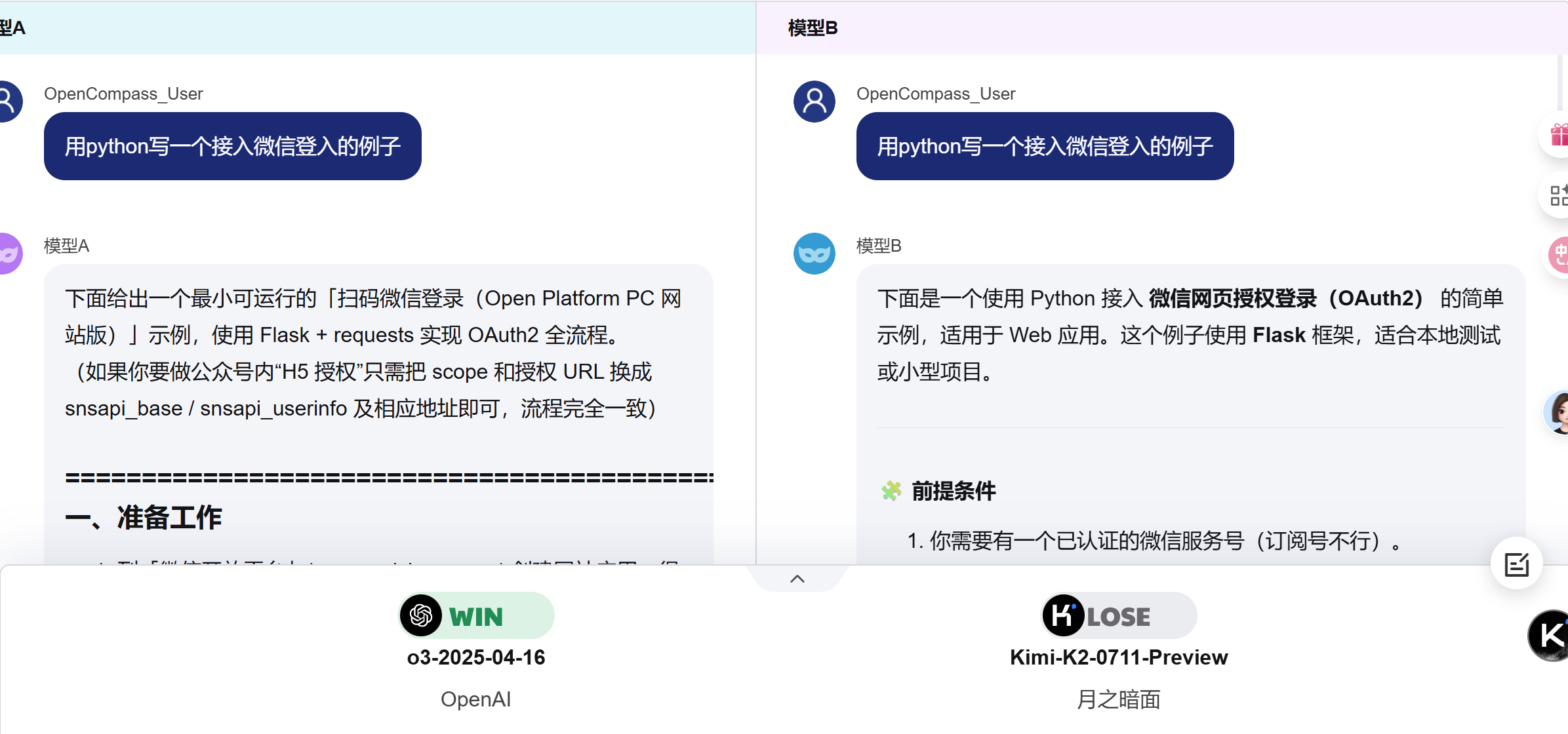Click the OpenCompass_User name in Model A panel

(x=123, y=94)
